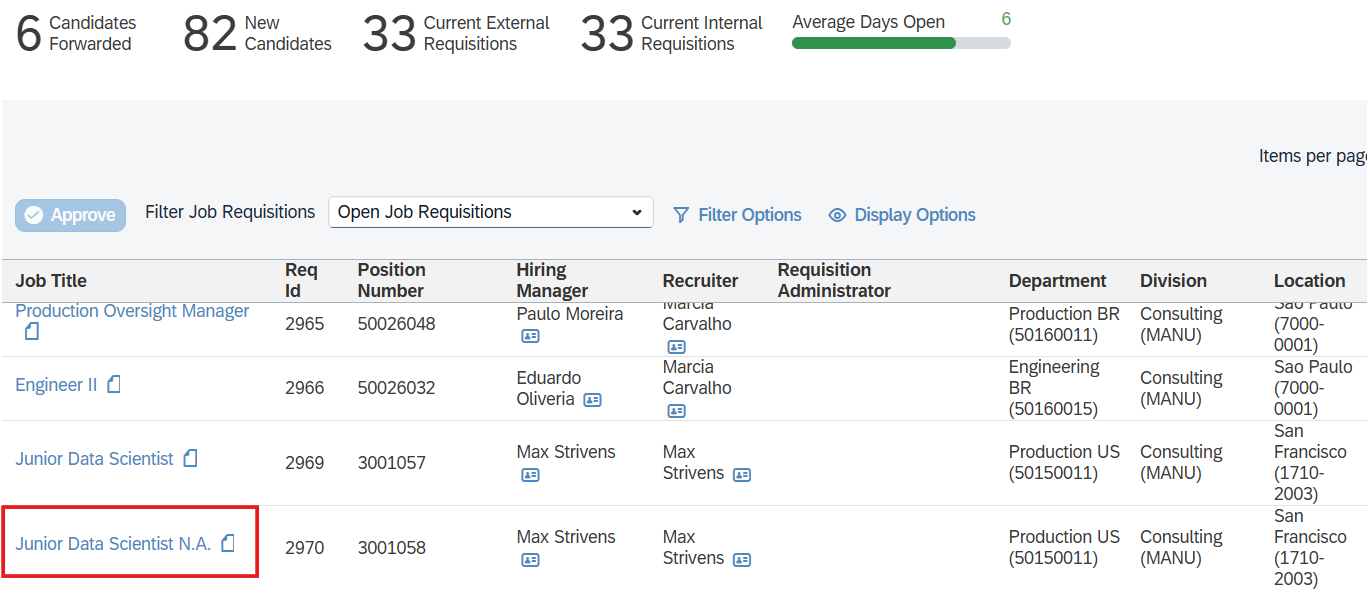Click Max Strivens hiring manager contact icon
The image size is (1367, 592).
pyautogui.click(x=530, y=475)
